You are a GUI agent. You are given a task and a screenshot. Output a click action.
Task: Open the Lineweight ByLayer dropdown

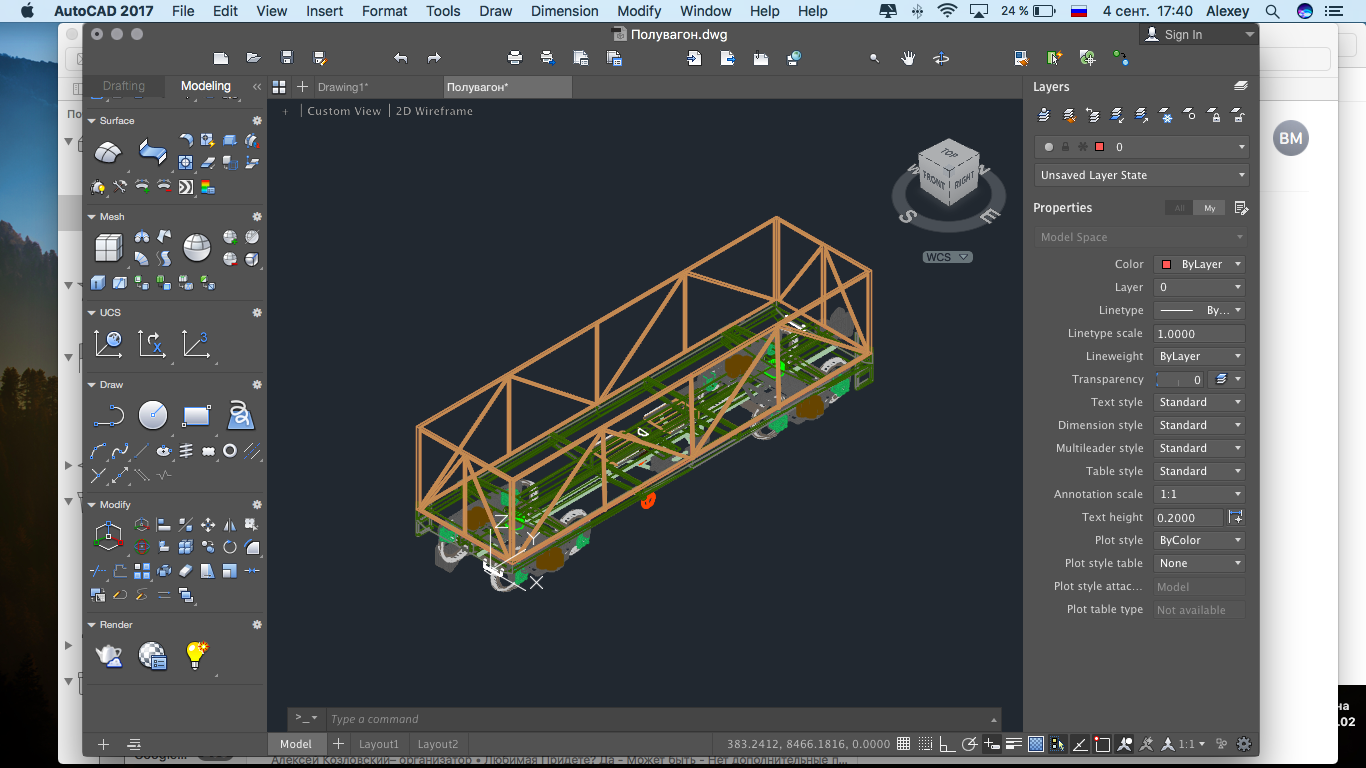[x=1200, y=356]
